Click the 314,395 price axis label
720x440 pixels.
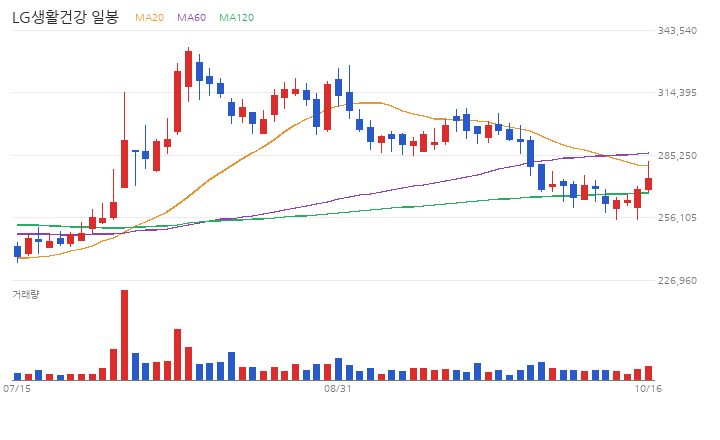(677, 93)
